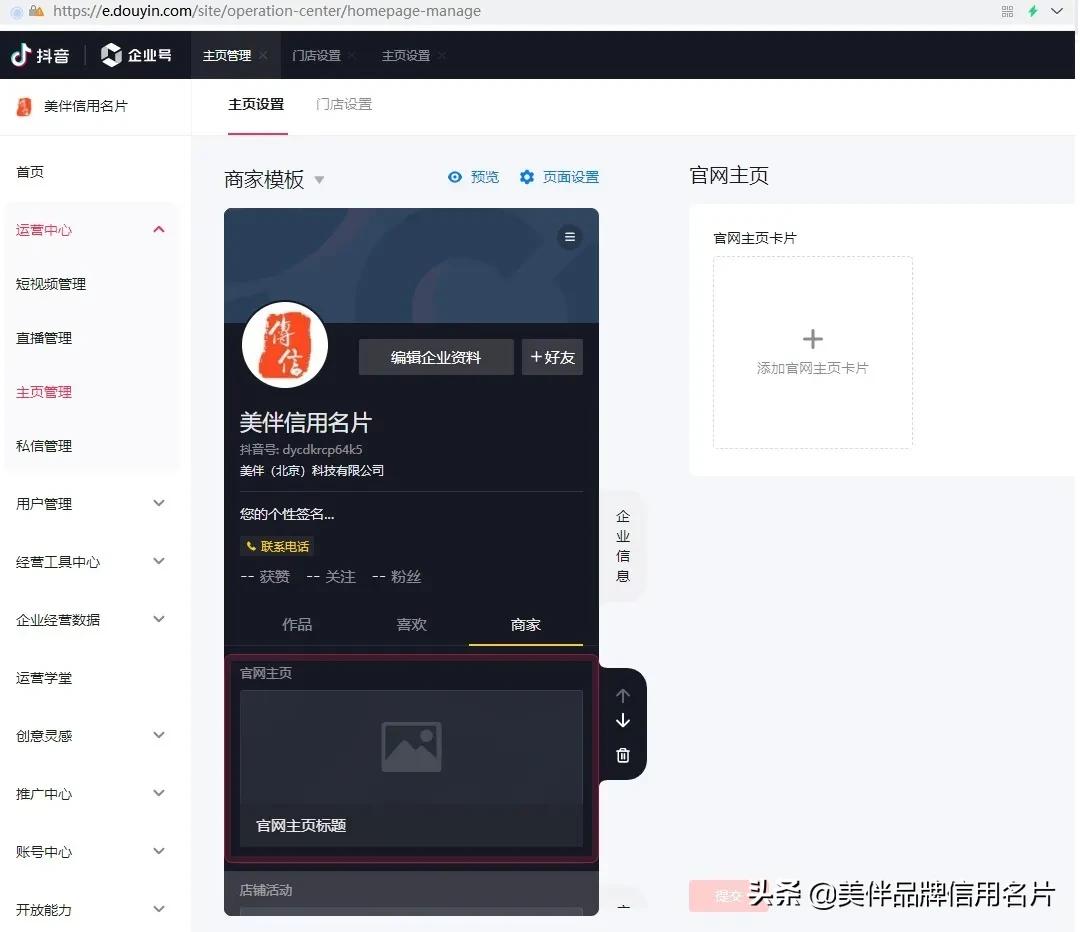Screen dimensions: 1080x932
Task: Click the 官网主页标题 text
Action: pyautogui.click(x=301, y=825)
